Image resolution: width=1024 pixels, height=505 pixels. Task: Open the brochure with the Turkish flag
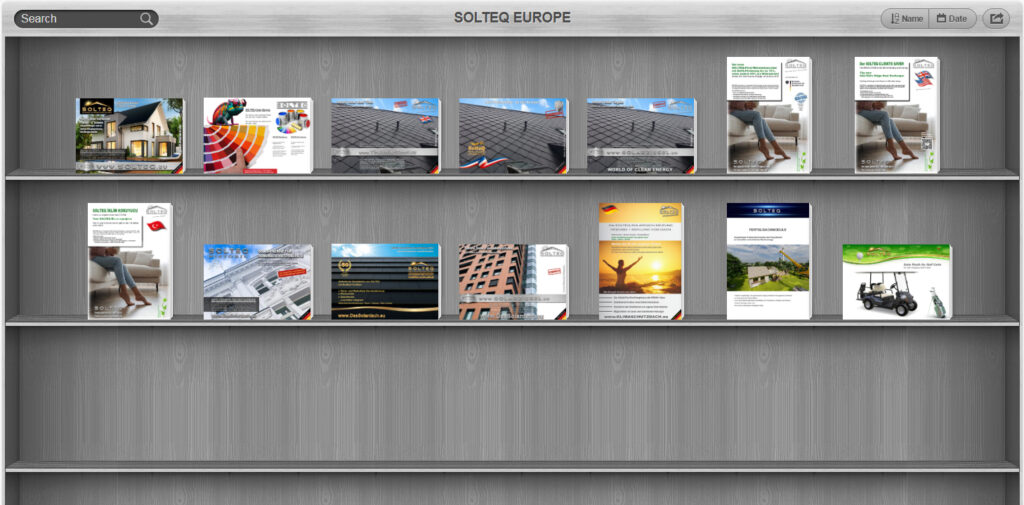pyautogui.click(x=130, y=261)
